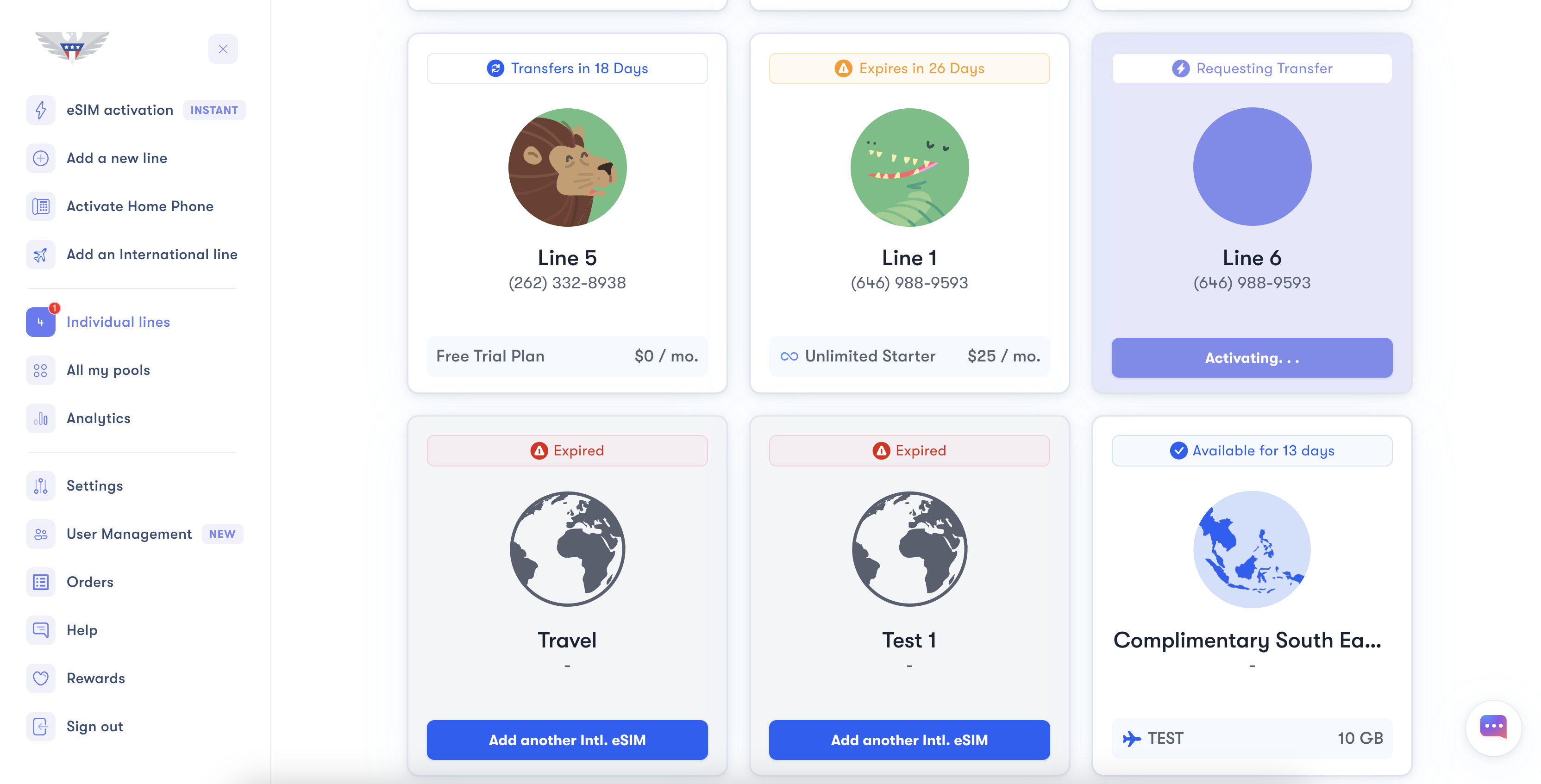1541x784 pixels.
Task: Select the All my pools icon
Action: [x=40, y=369]
